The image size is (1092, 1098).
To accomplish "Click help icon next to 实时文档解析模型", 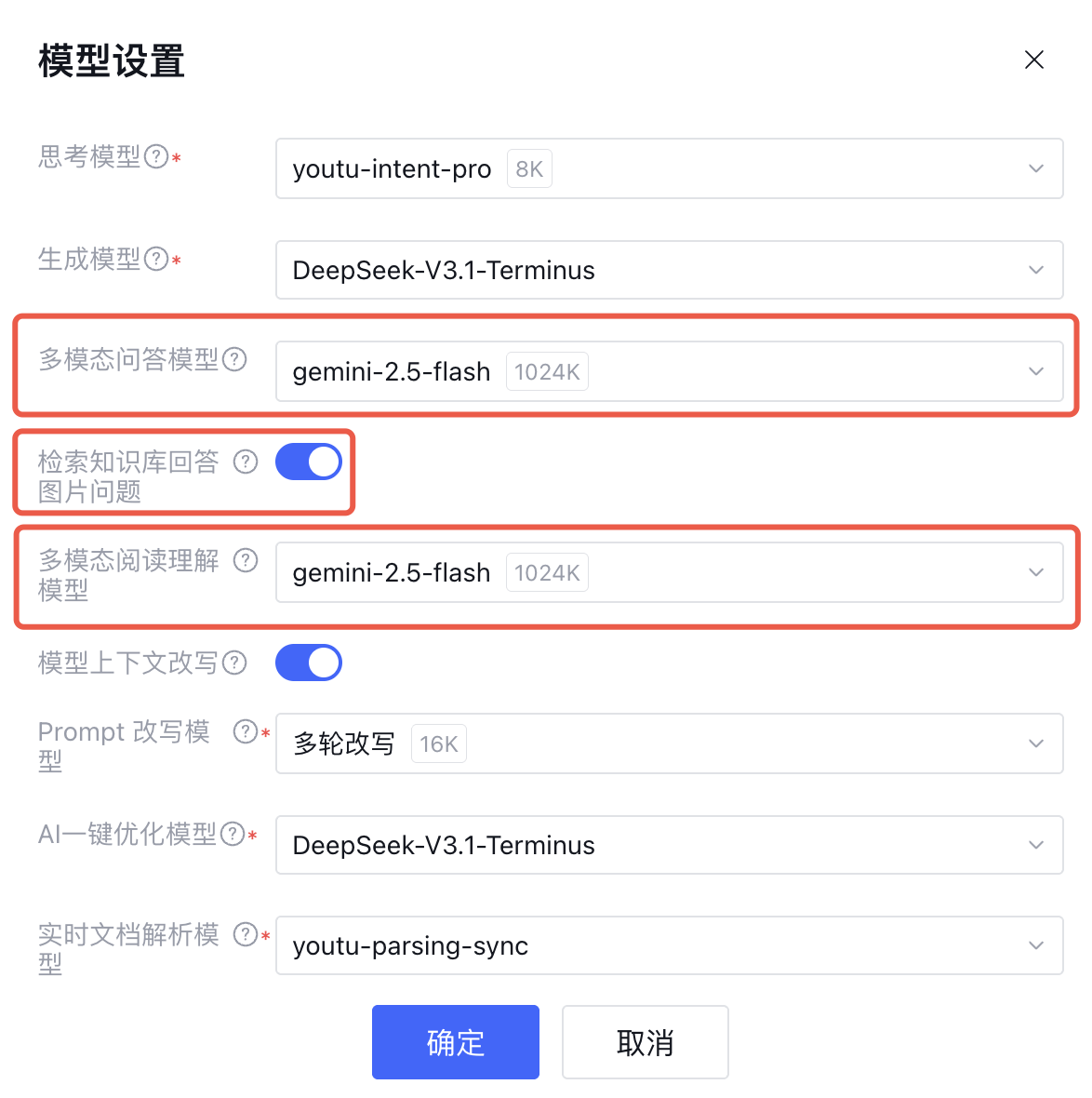I will tap(246, 934).
